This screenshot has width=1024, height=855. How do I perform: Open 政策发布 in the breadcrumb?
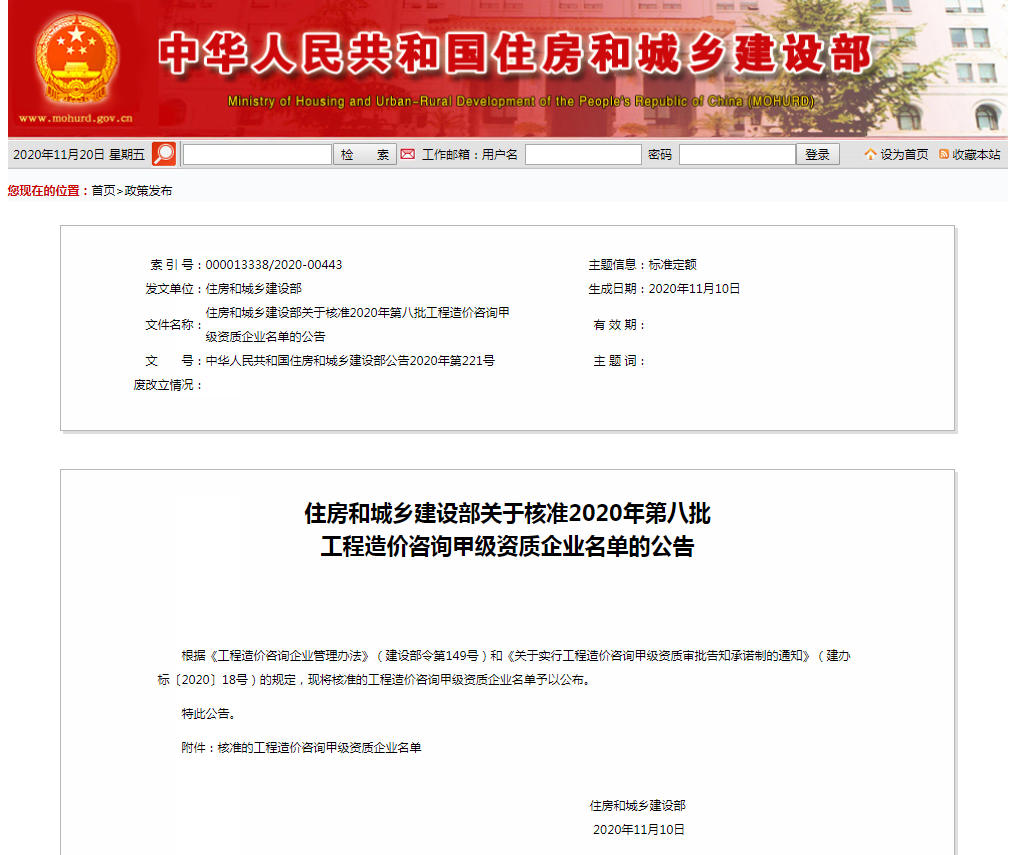[148, 191]
